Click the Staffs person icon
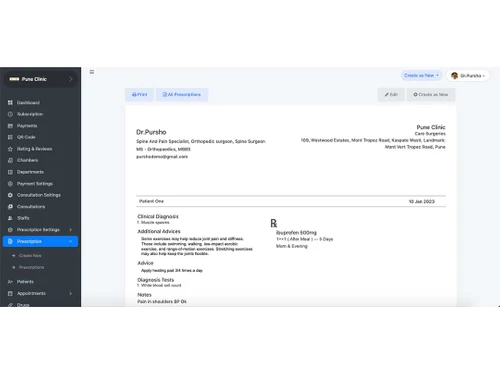Image resolution: width=500 pixels, height=375 pixels. click(10, 218)
